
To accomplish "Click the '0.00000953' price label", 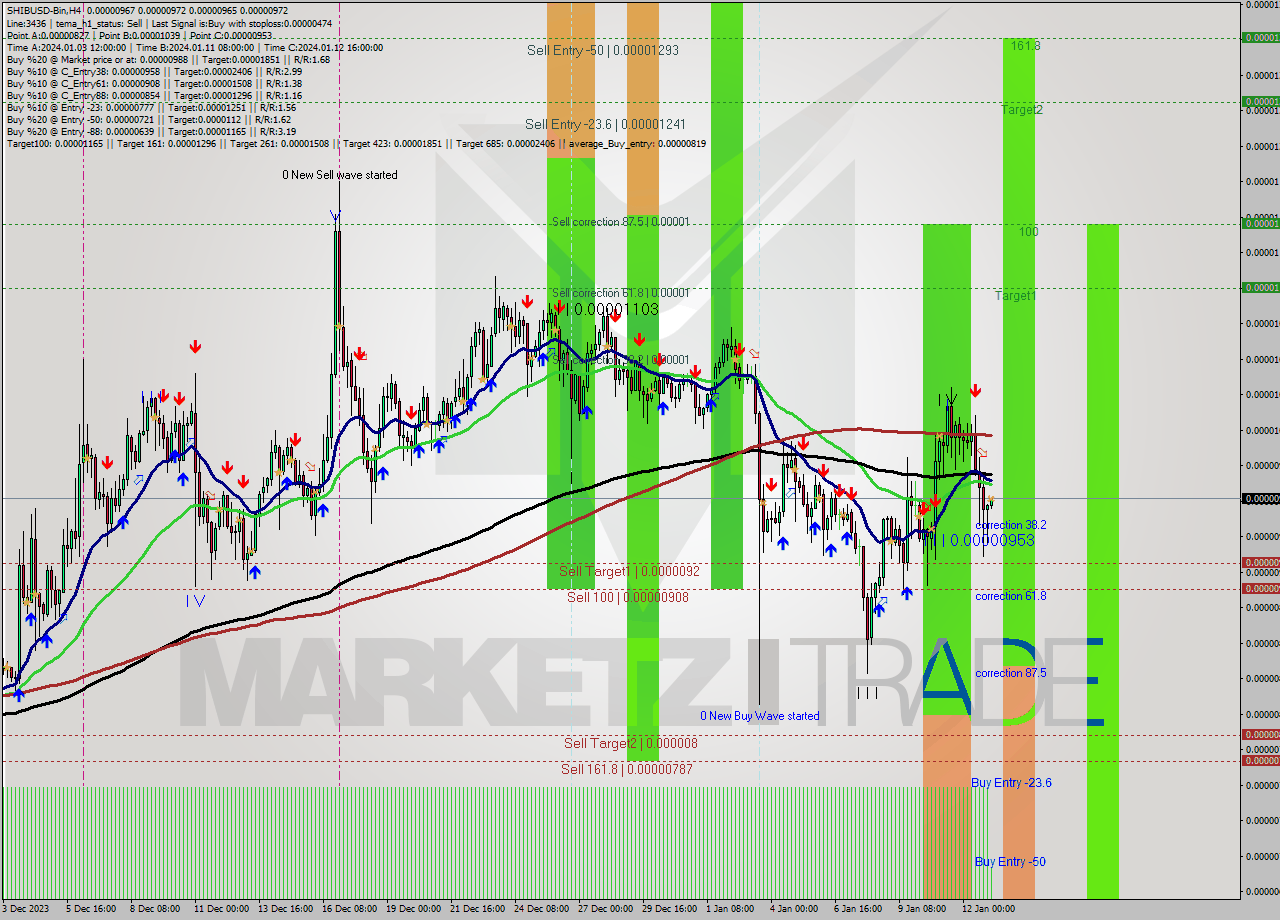I will click(x=992, y=540).
